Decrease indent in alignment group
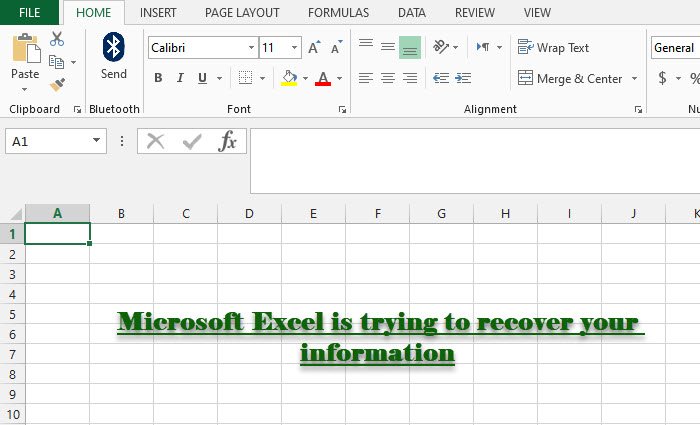The height and width of the screenshot is (425, 700). pyautogui.click(x=441, y=78)
